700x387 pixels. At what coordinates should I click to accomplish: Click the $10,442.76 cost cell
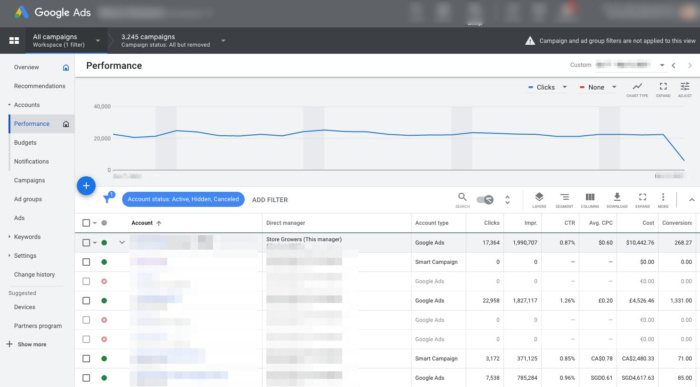point(640,243)
